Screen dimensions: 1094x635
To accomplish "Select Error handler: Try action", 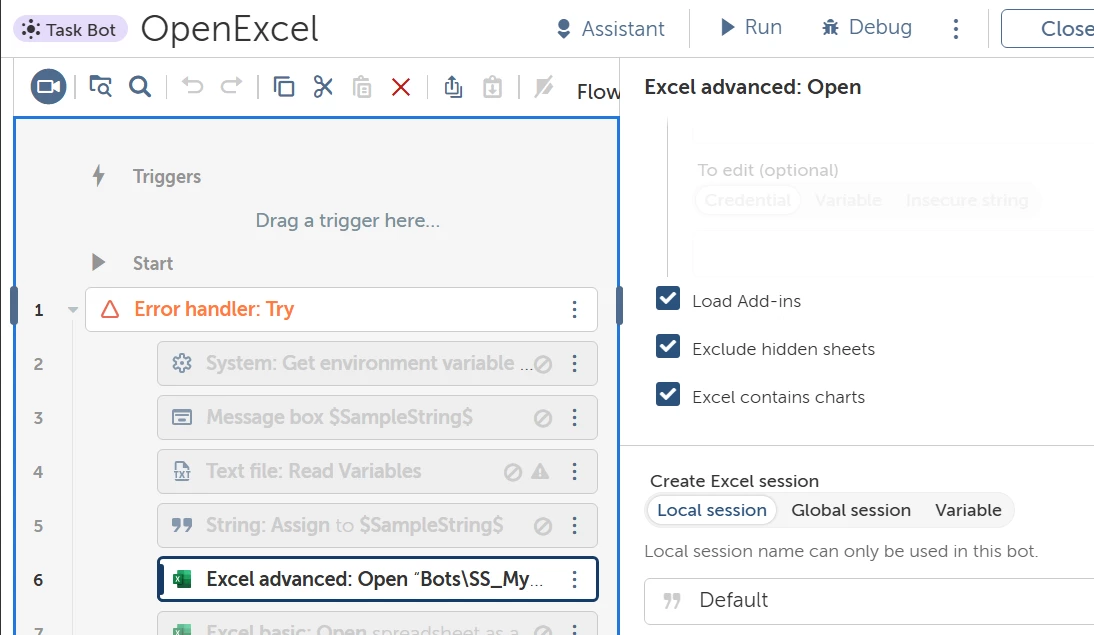I will tap(341, 309).
